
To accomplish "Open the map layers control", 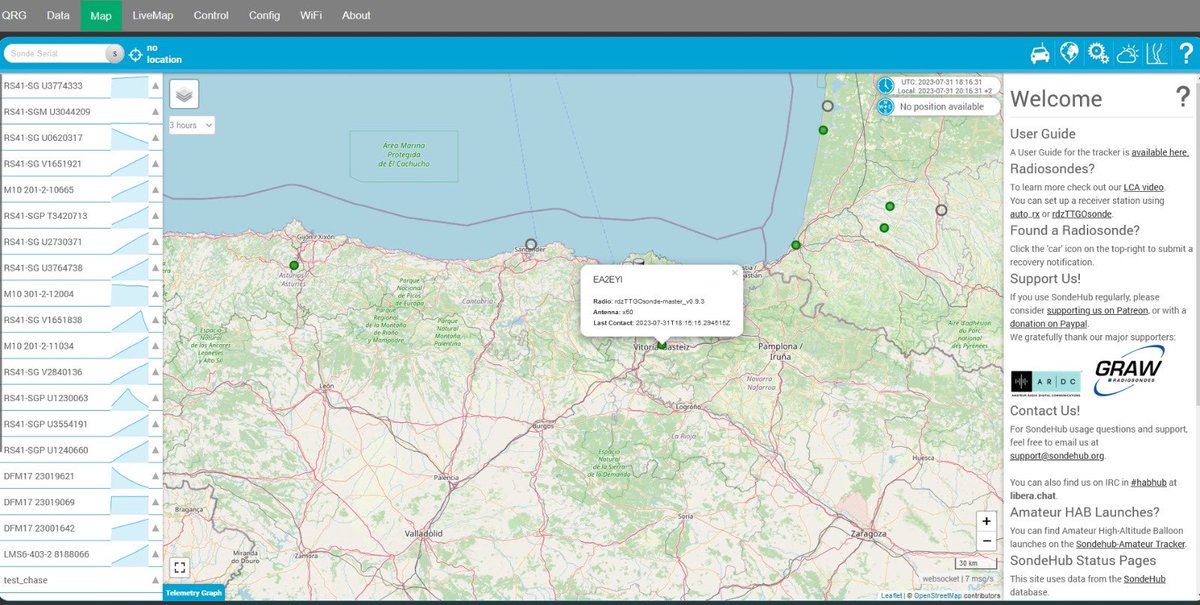I will click(184, 94).
